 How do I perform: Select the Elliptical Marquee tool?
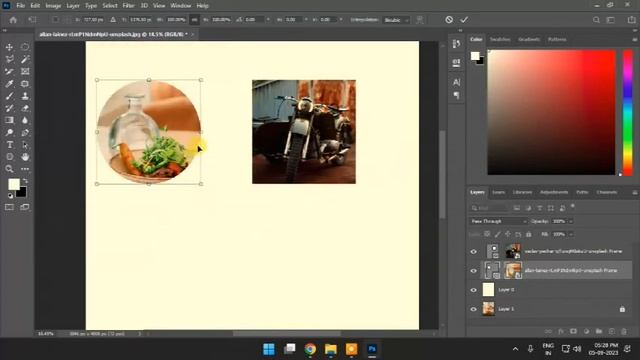point(25,47)
